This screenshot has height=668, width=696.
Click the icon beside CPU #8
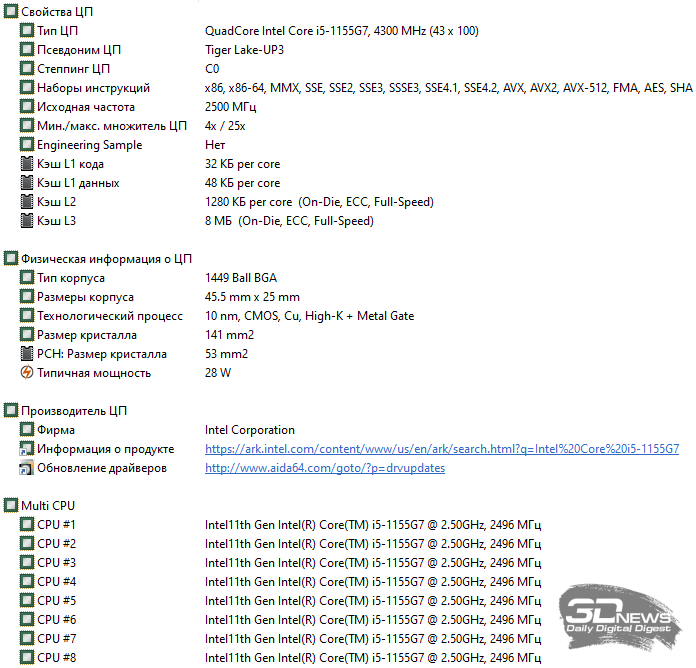(x=27, y=657)
